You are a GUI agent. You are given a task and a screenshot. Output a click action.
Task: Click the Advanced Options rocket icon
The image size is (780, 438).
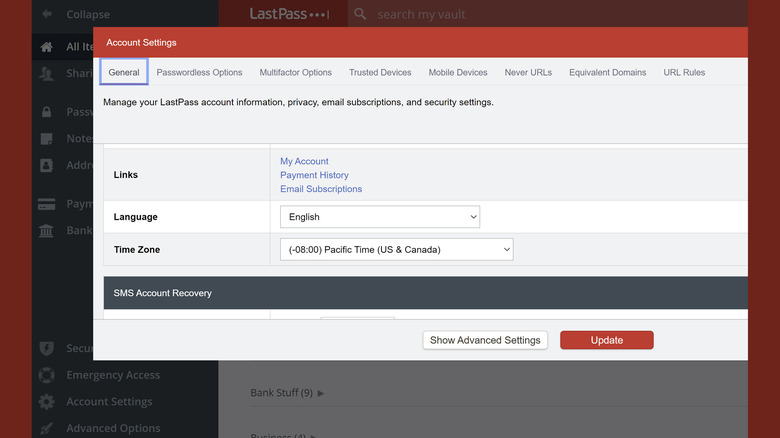tap(46, 428)
